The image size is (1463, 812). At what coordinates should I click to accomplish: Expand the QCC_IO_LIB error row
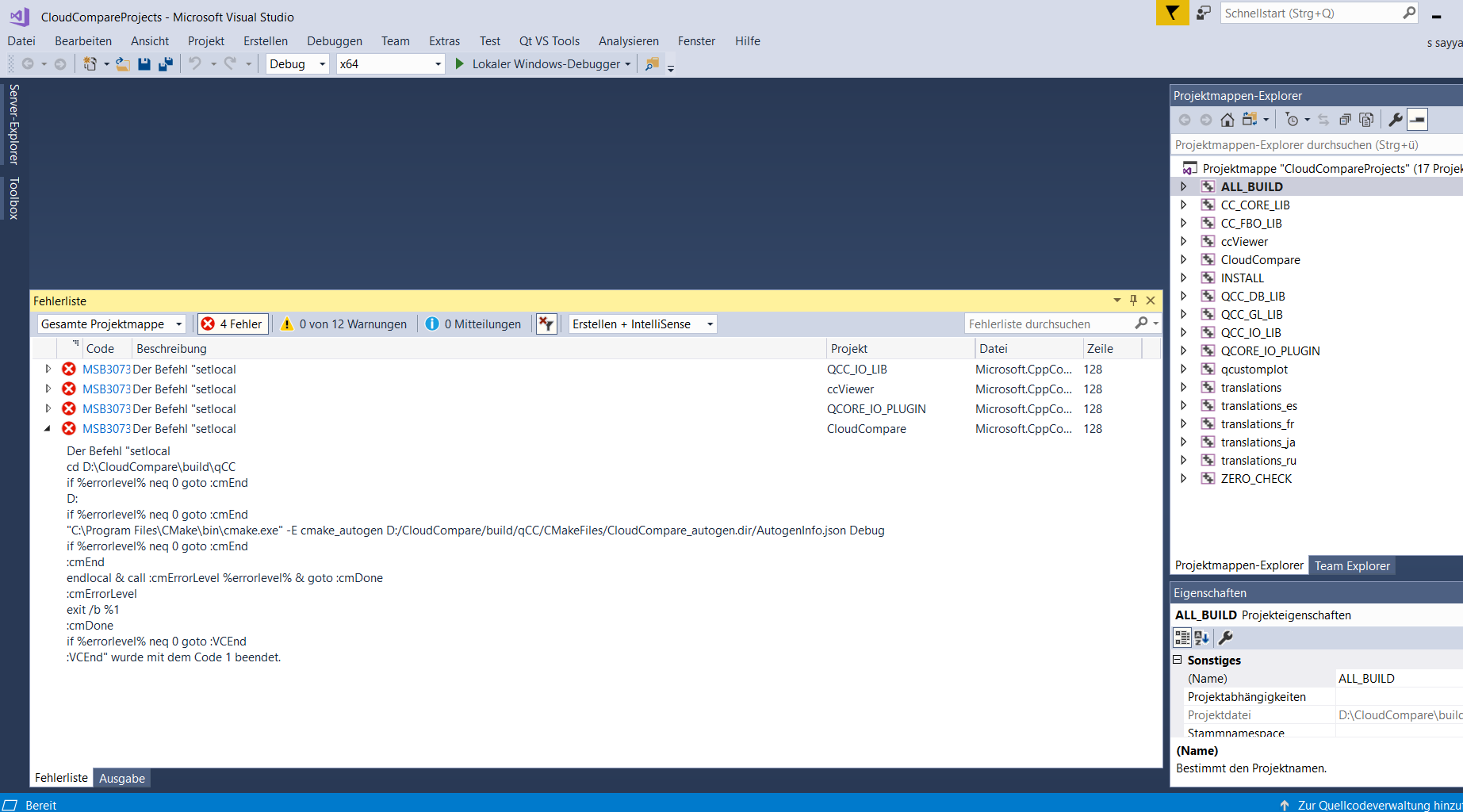48,370
